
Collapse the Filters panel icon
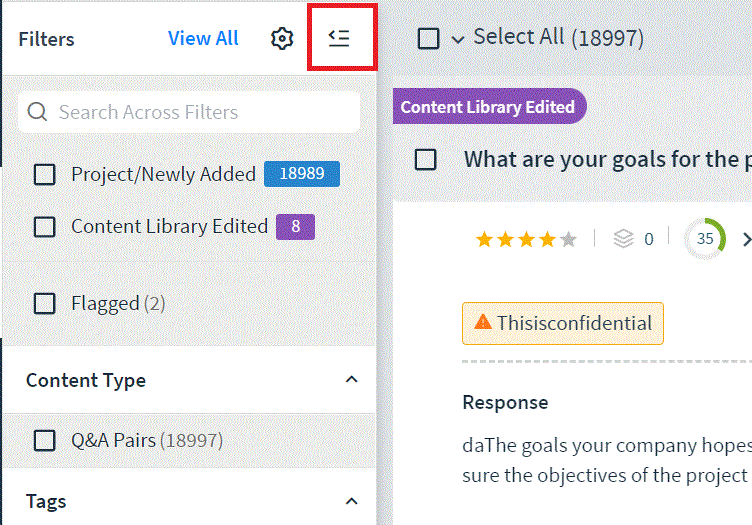point(339,38)
